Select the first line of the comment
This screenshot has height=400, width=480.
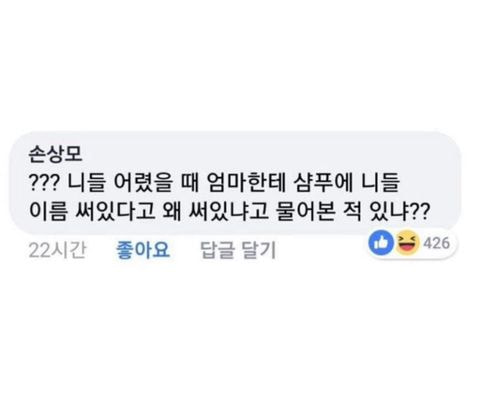click(x=214, y=183)
